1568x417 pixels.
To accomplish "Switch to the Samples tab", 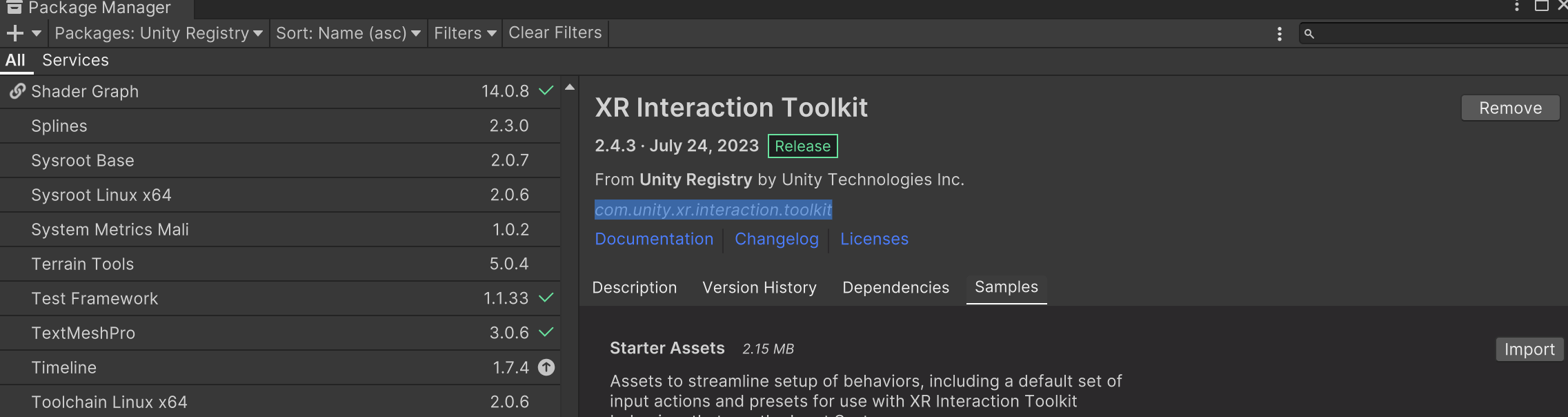I will 1006,288.
